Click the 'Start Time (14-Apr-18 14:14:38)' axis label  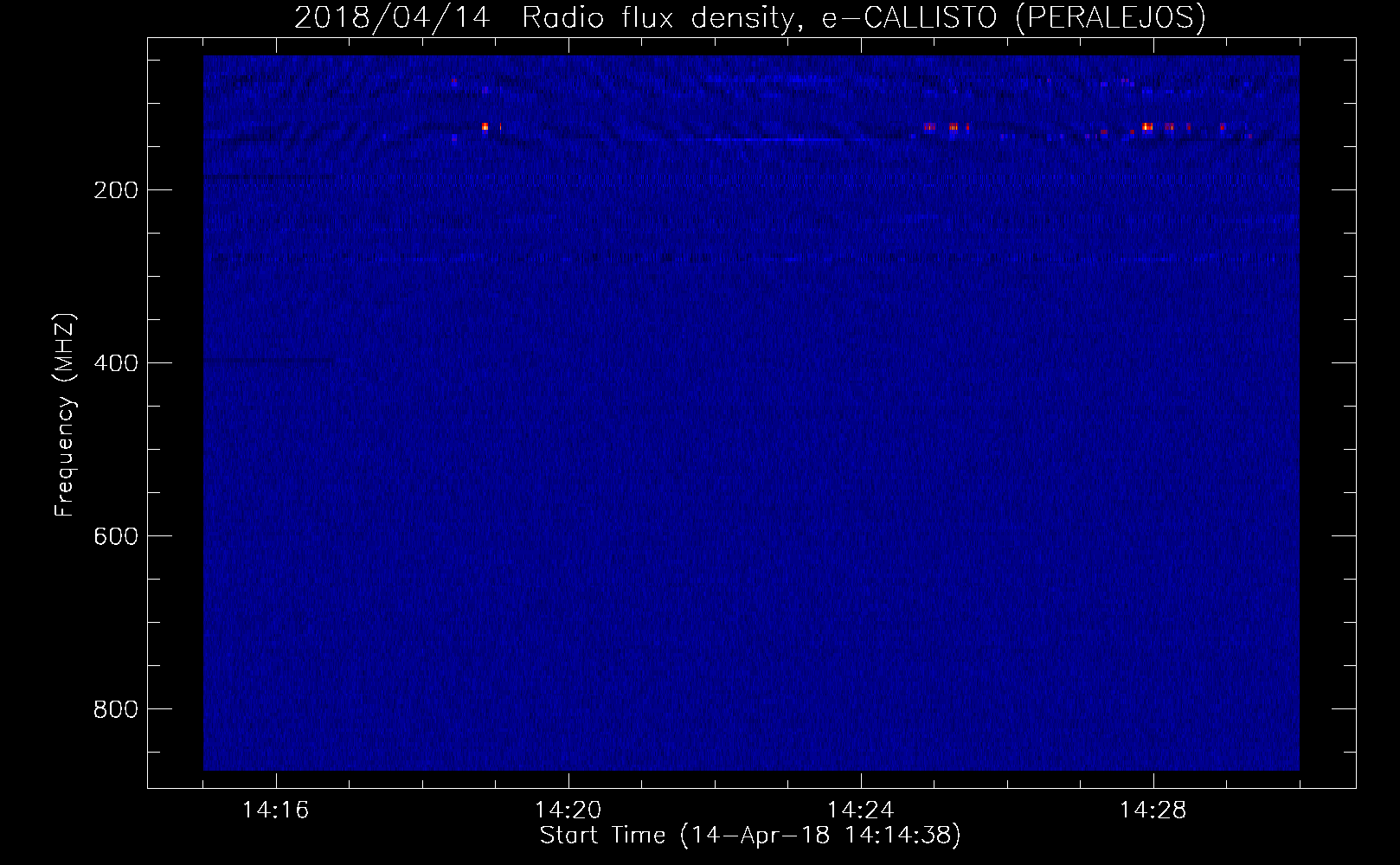[750, 836]
